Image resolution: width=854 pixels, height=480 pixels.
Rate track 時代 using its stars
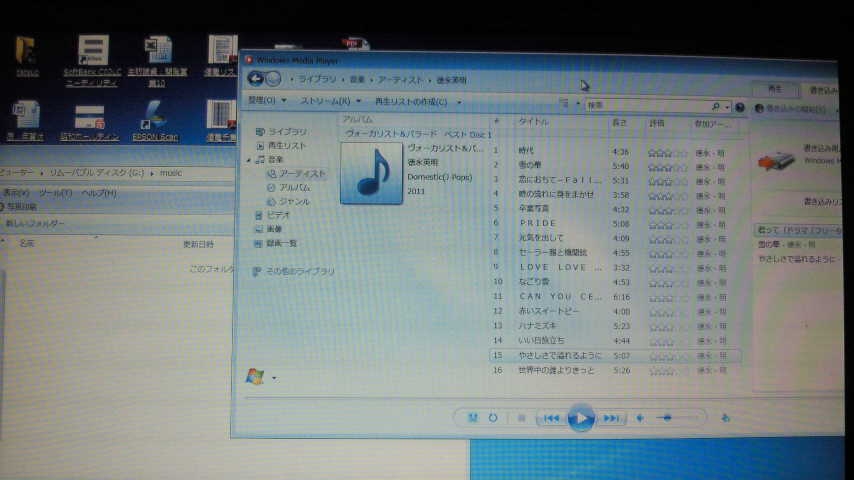coord(667,154)
